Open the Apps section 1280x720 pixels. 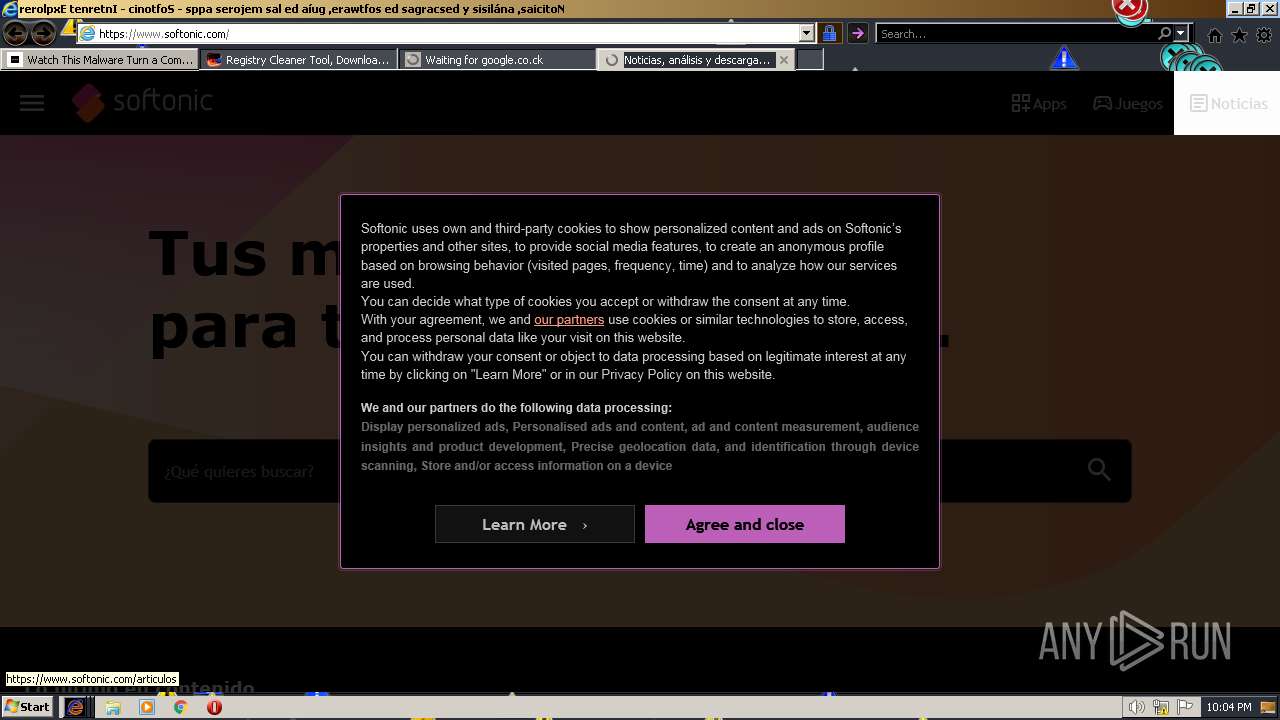[1039, 103]
